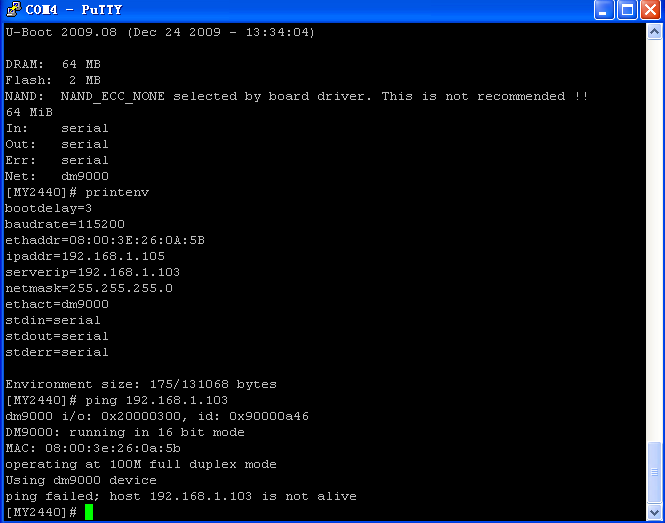Click 'DM9000: running in 16 bit mode'
The height and width of the screenshot is (523, 665).
[x=125, y=433]
